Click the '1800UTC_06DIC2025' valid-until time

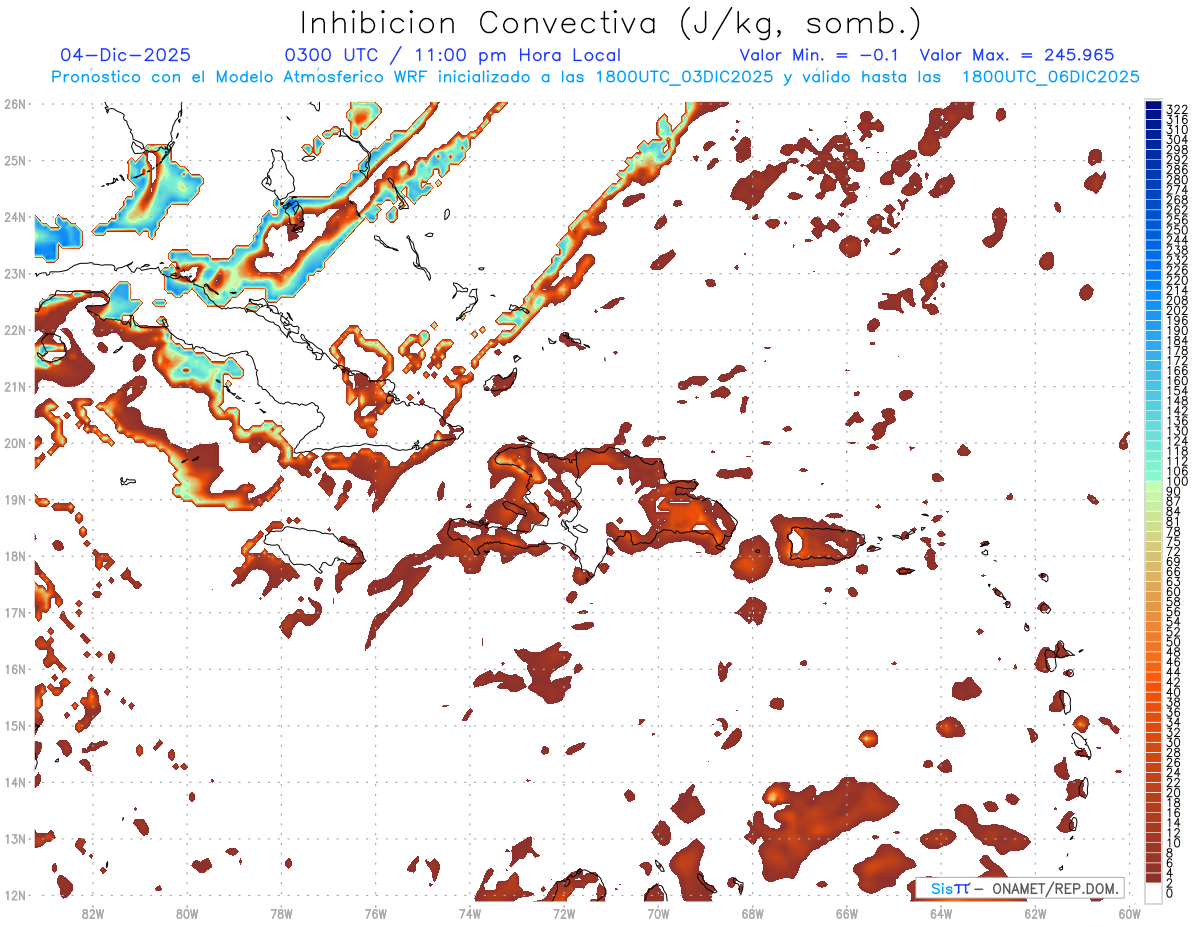(x=1051, y=77)
